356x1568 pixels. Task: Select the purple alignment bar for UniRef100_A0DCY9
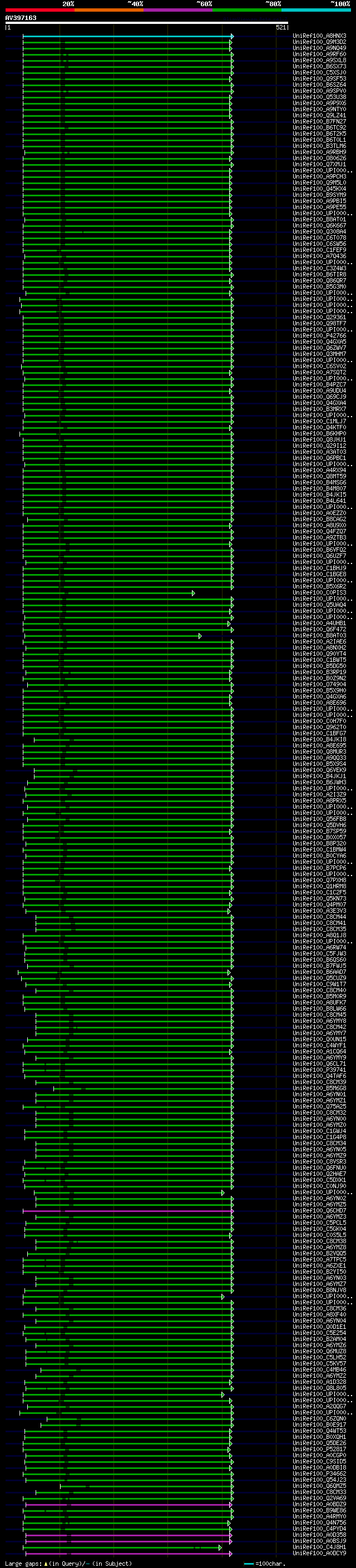pyautogui.click(x=128, y=1552)
